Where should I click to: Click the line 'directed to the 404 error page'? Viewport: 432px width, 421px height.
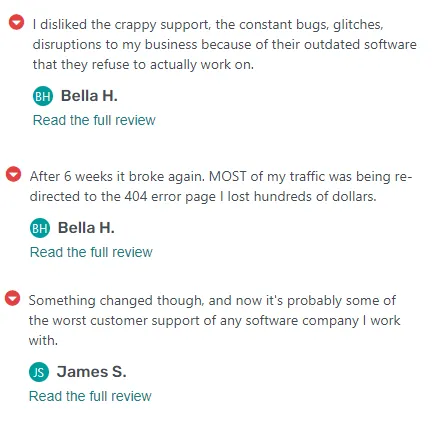pos(123,196)
